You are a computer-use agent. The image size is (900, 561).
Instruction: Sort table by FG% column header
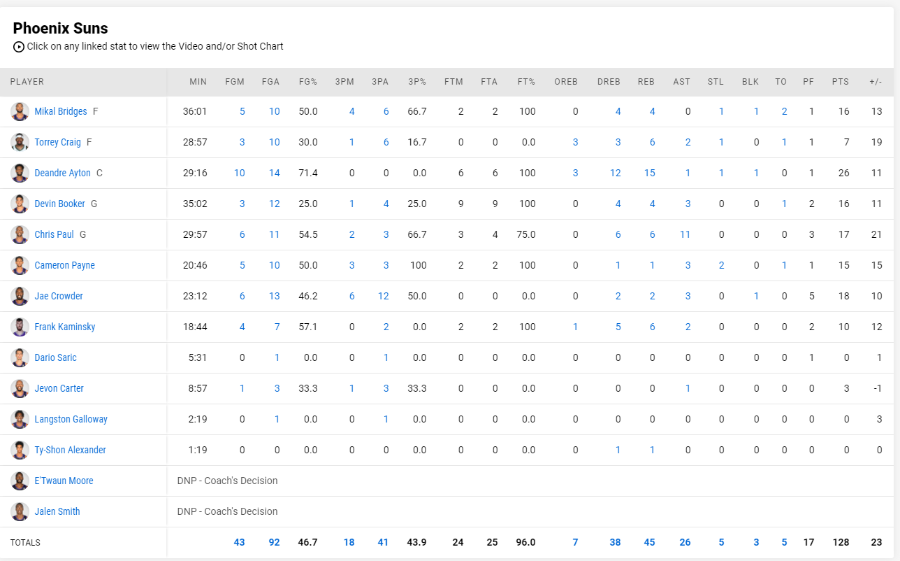[308, 82]
